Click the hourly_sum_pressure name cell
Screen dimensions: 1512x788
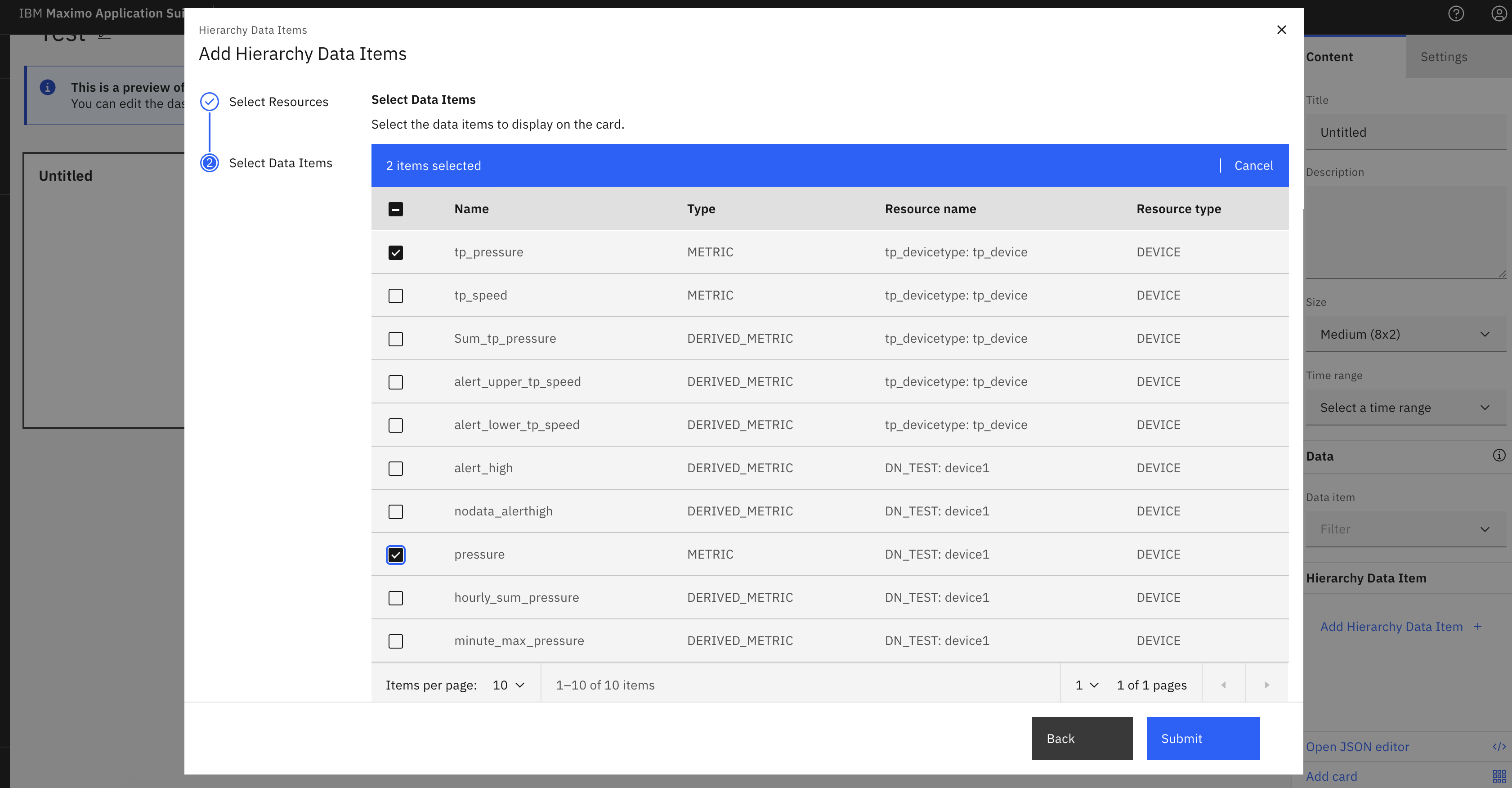517,597
